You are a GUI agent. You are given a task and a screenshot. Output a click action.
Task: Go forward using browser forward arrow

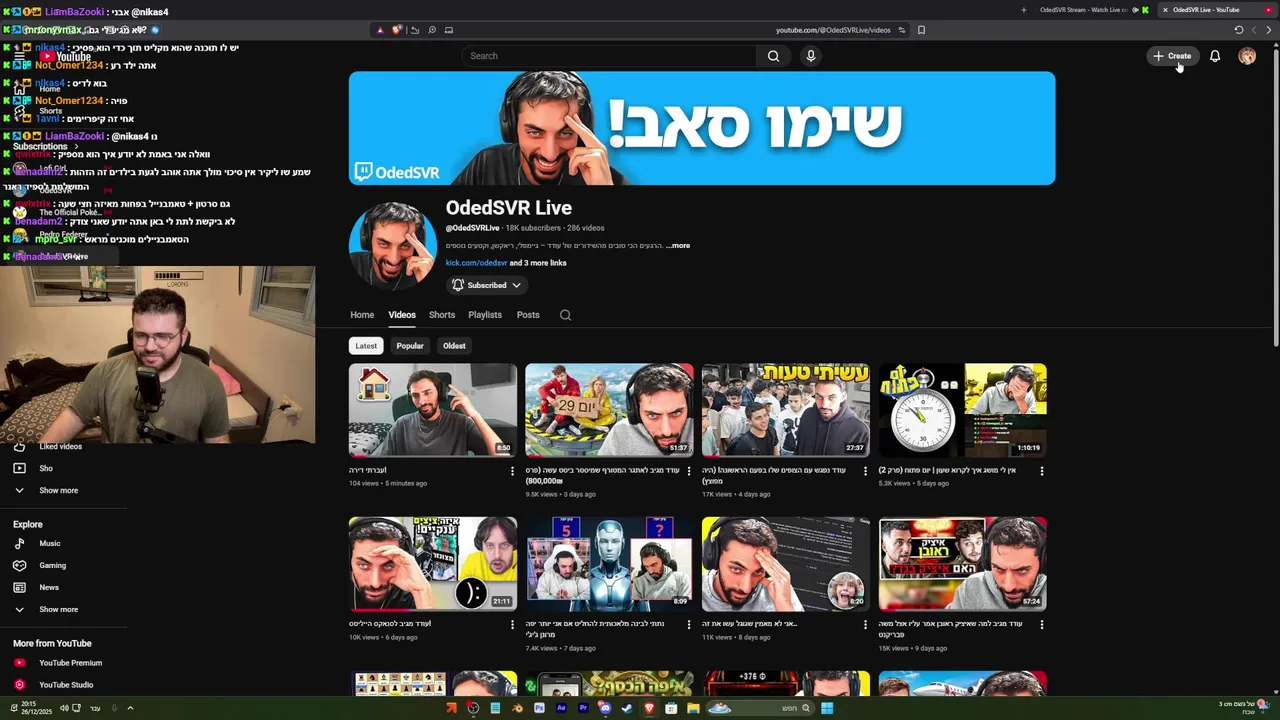(x=1254, y=30)
